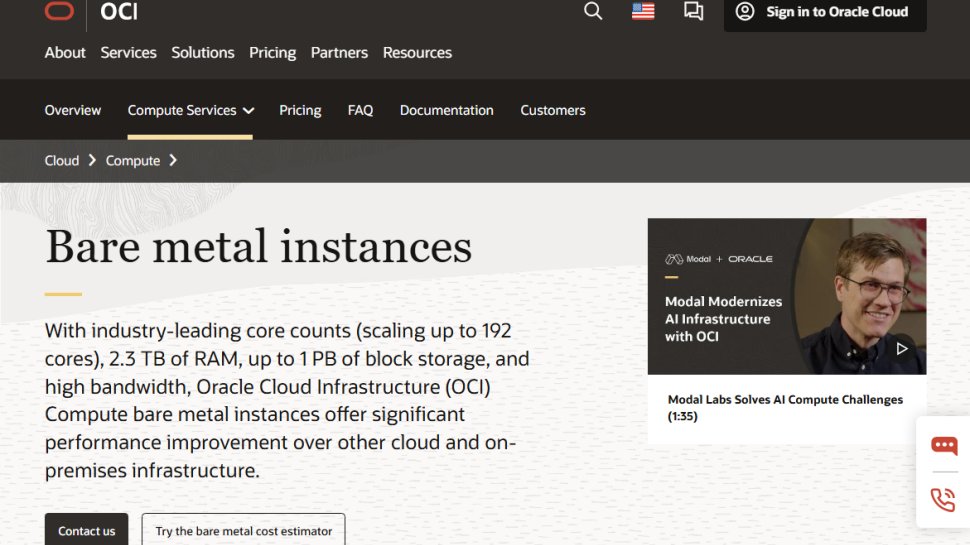Click the OCI text link

point(119,12)
